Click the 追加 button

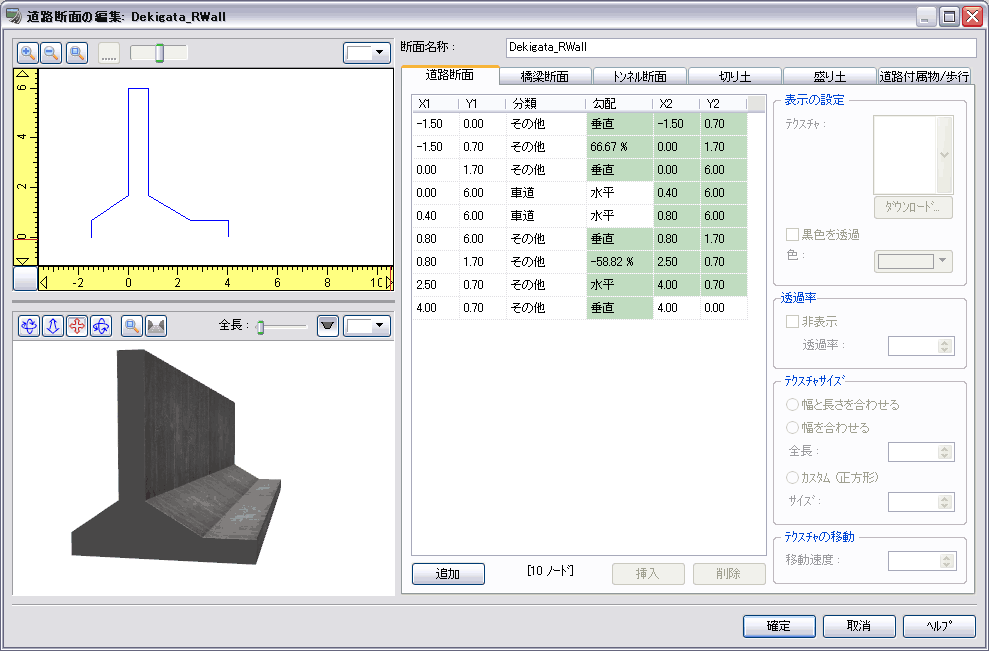pyautogui.click(x=448, y=574)
